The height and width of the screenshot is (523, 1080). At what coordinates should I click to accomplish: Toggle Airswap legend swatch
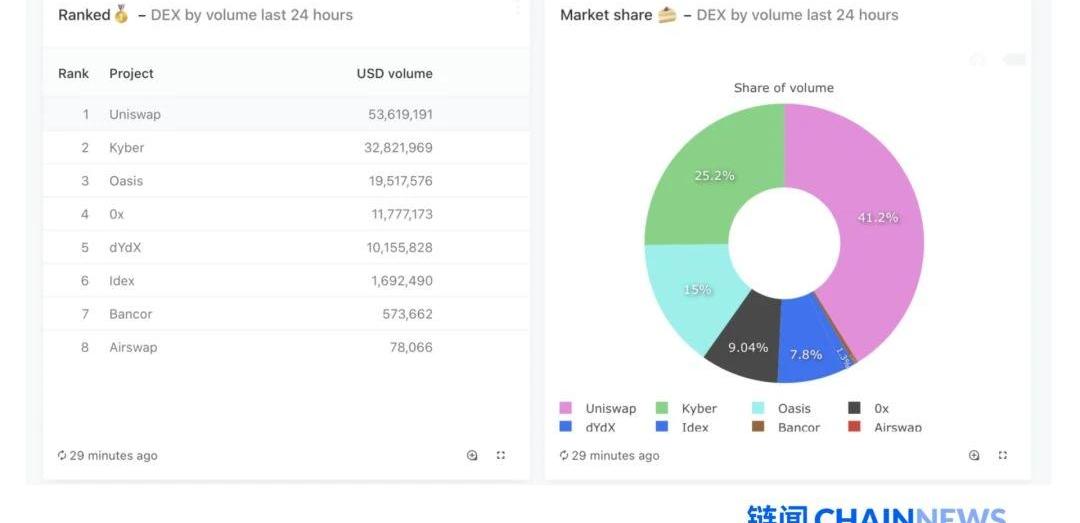[x=854, y=427]
